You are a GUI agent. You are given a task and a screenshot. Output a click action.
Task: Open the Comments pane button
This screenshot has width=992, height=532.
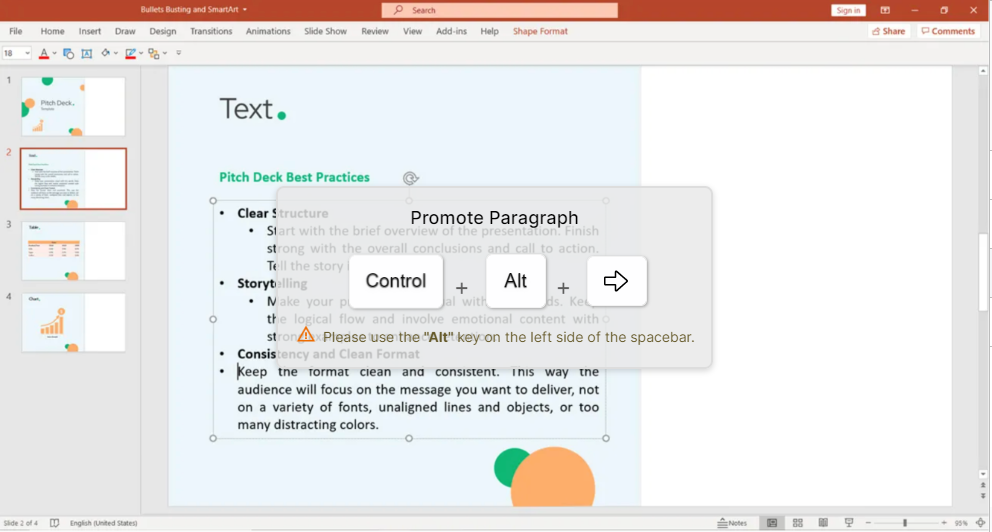tap(948, 31)
